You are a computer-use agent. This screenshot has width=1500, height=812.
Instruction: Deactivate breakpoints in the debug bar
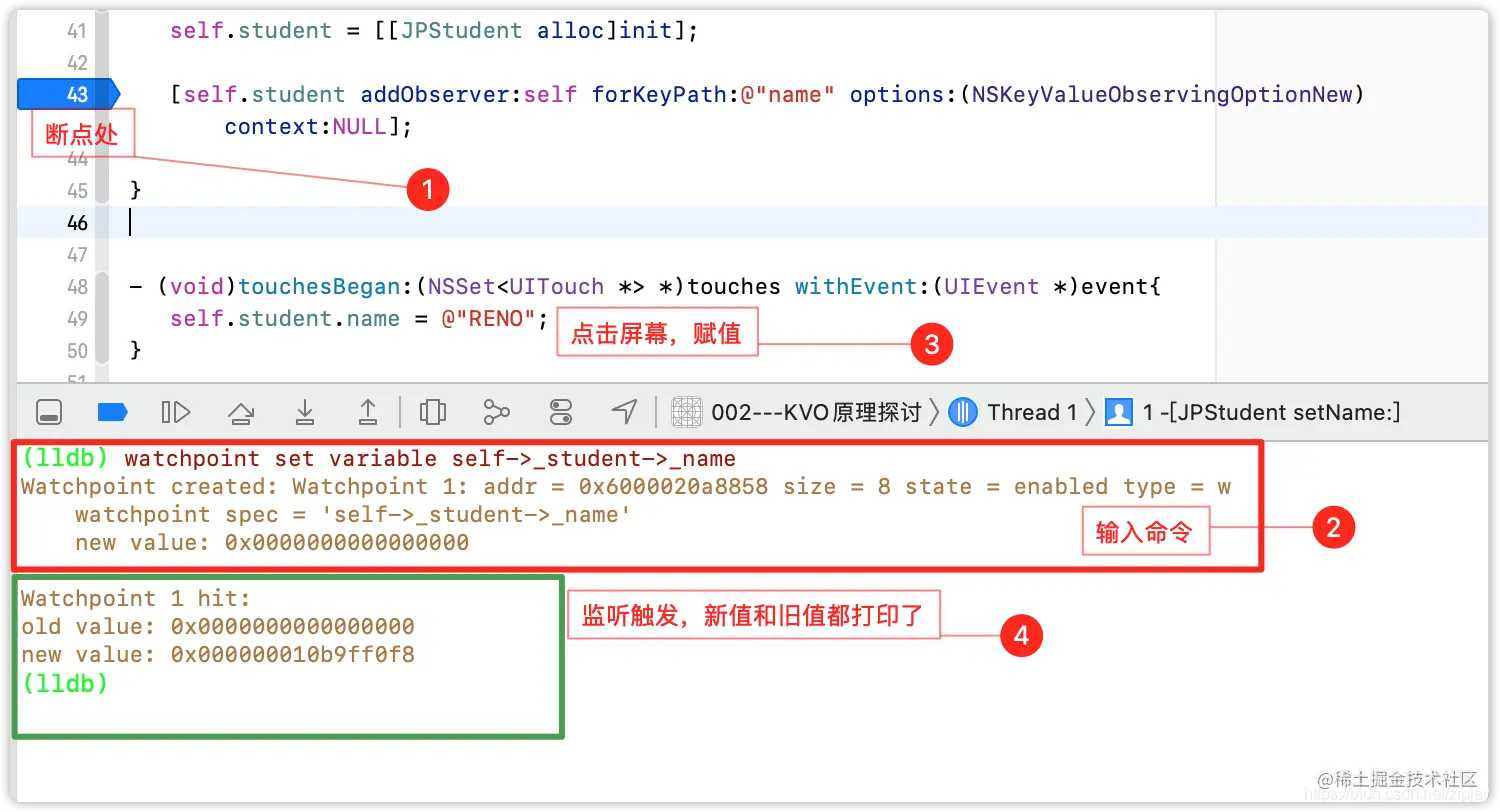(x=112, y=411)
